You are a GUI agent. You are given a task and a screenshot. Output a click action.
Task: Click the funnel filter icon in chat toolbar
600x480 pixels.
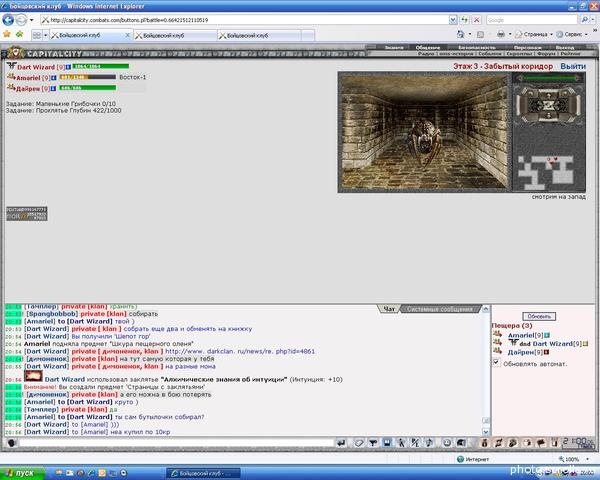point(373,443)
